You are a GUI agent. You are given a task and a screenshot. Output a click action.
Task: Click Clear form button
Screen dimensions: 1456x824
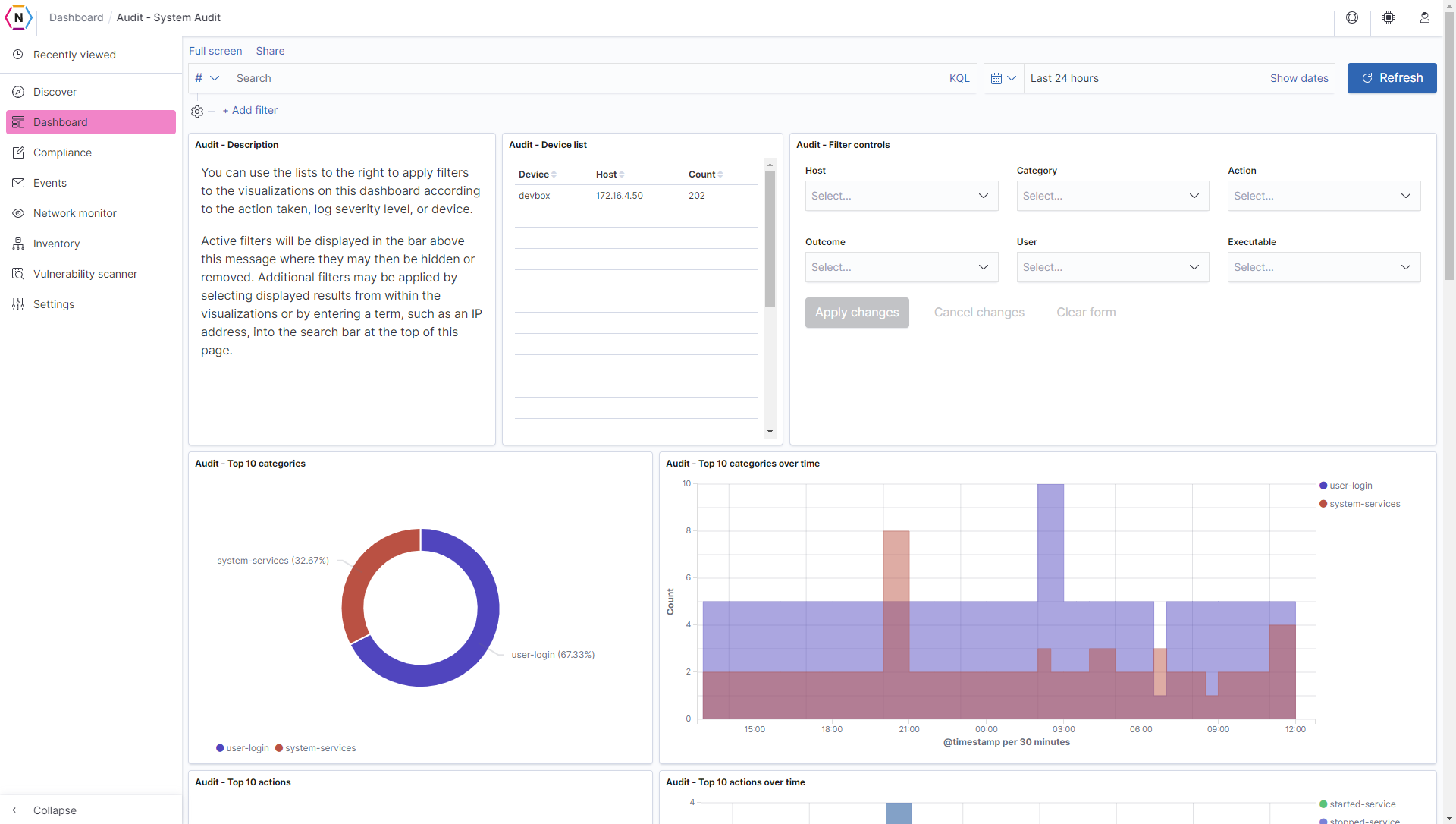1086,313
